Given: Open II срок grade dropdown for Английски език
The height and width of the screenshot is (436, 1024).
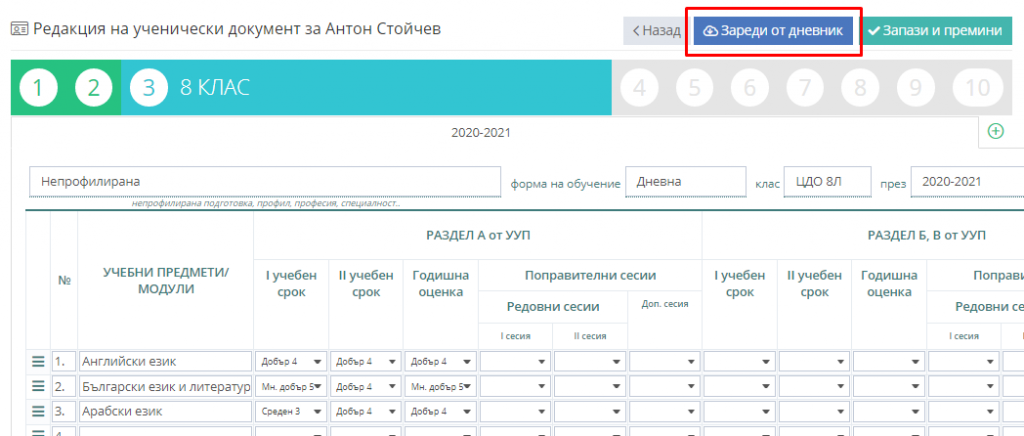Looking at the screenshot, I should coord(366,361).
